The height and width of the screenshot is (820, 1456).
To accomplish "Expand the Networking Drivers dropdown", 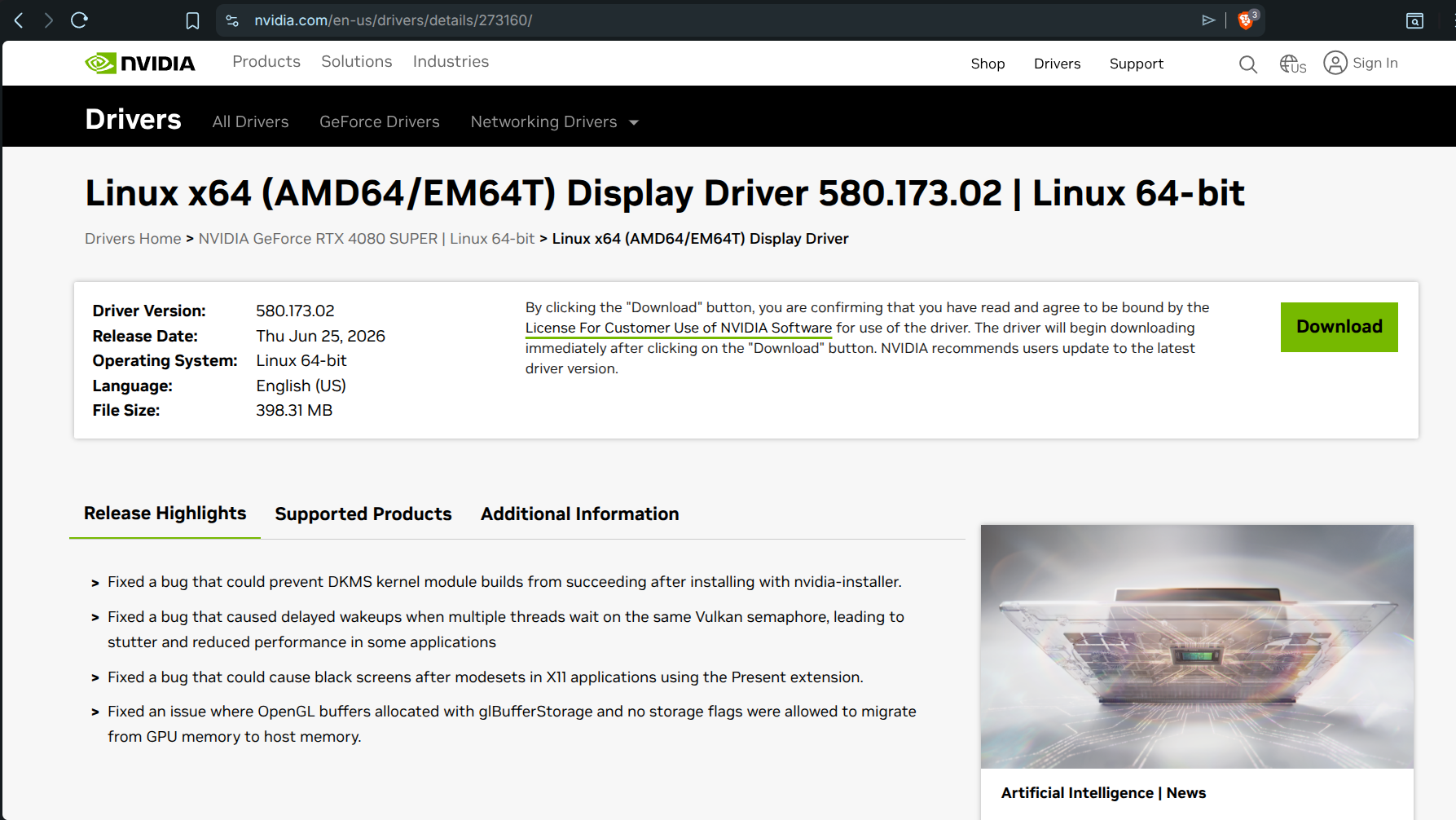I will [554, 121].
